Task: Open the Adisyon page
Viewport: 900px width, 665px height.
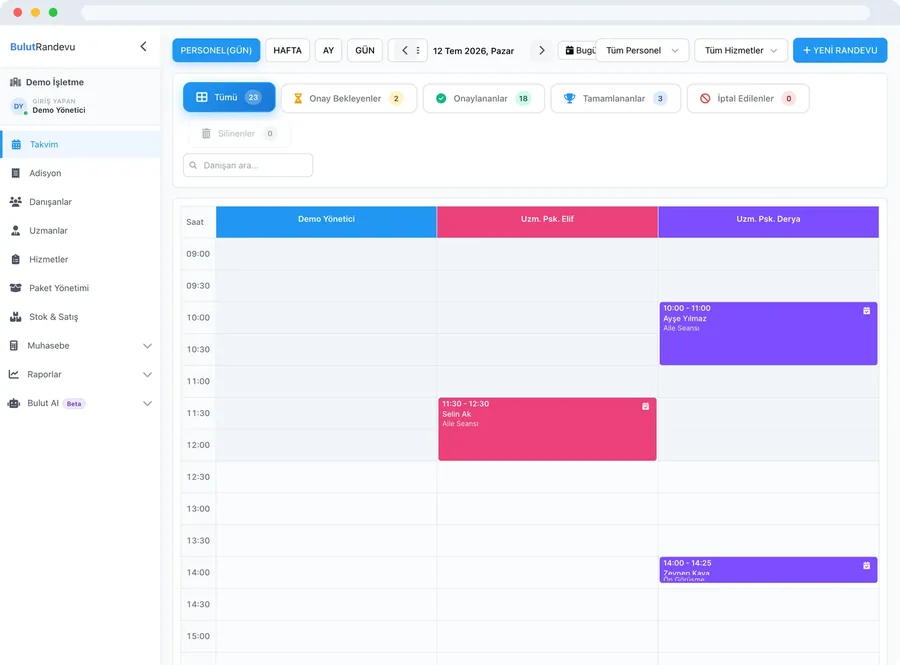Action: tap(80, 173)
